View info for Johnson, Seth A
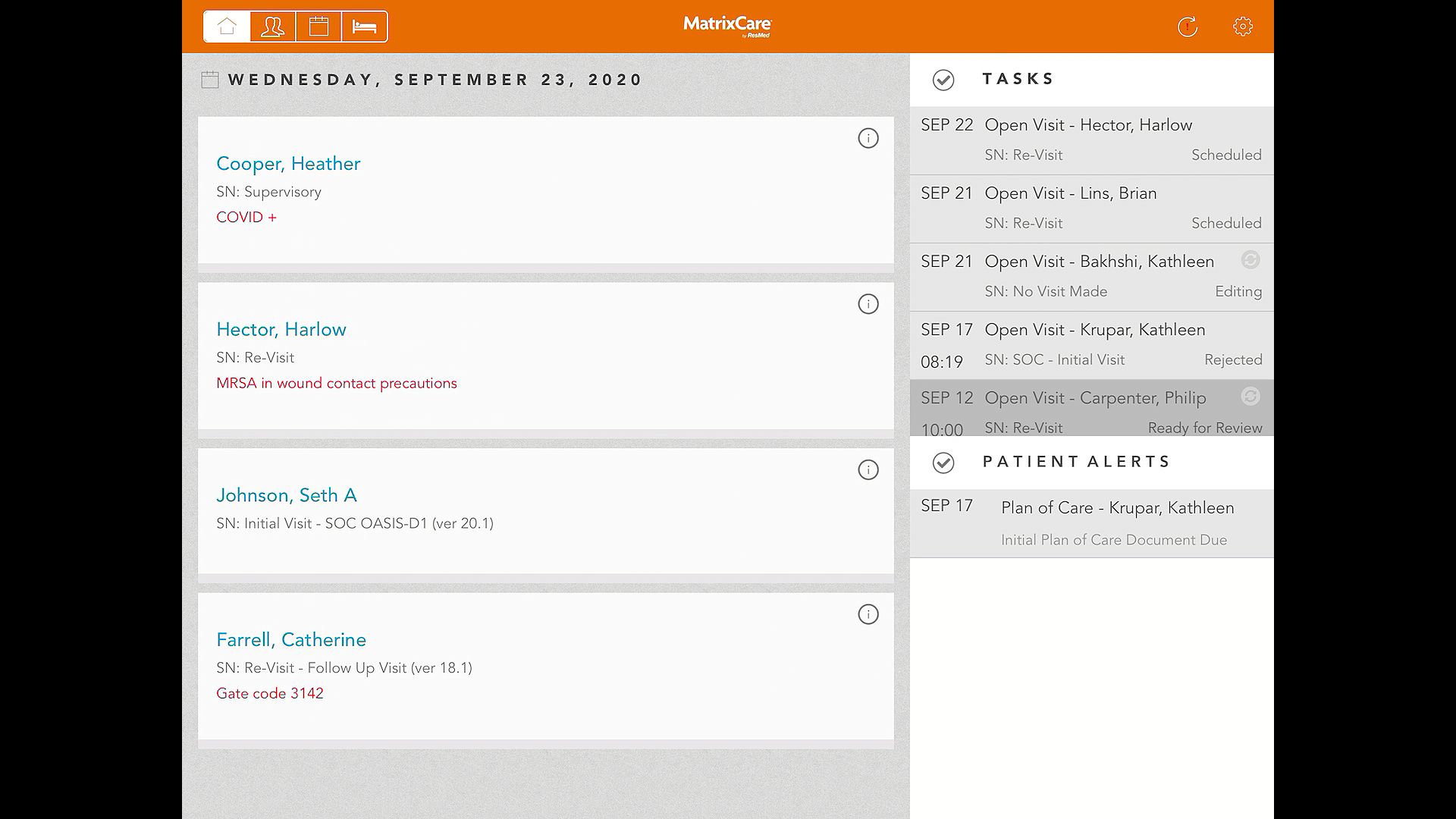This screenshot has width=1456, height=819. (868, 469)
